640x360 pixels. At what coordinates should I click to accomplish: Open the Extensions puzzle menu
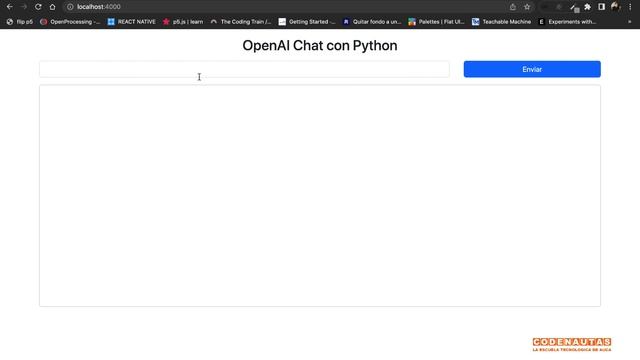click(x=587, y=7)
